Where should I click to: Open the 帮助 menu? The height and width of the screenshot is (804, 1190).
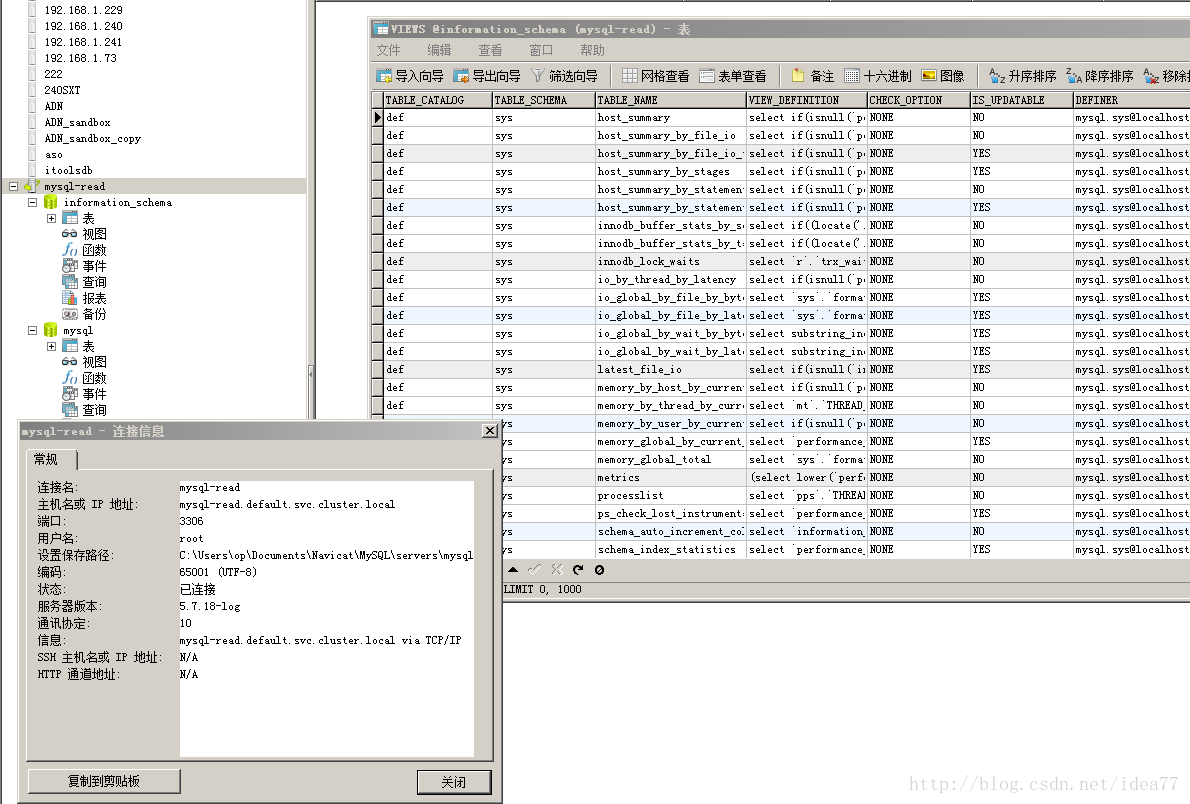tap(593, 50)
